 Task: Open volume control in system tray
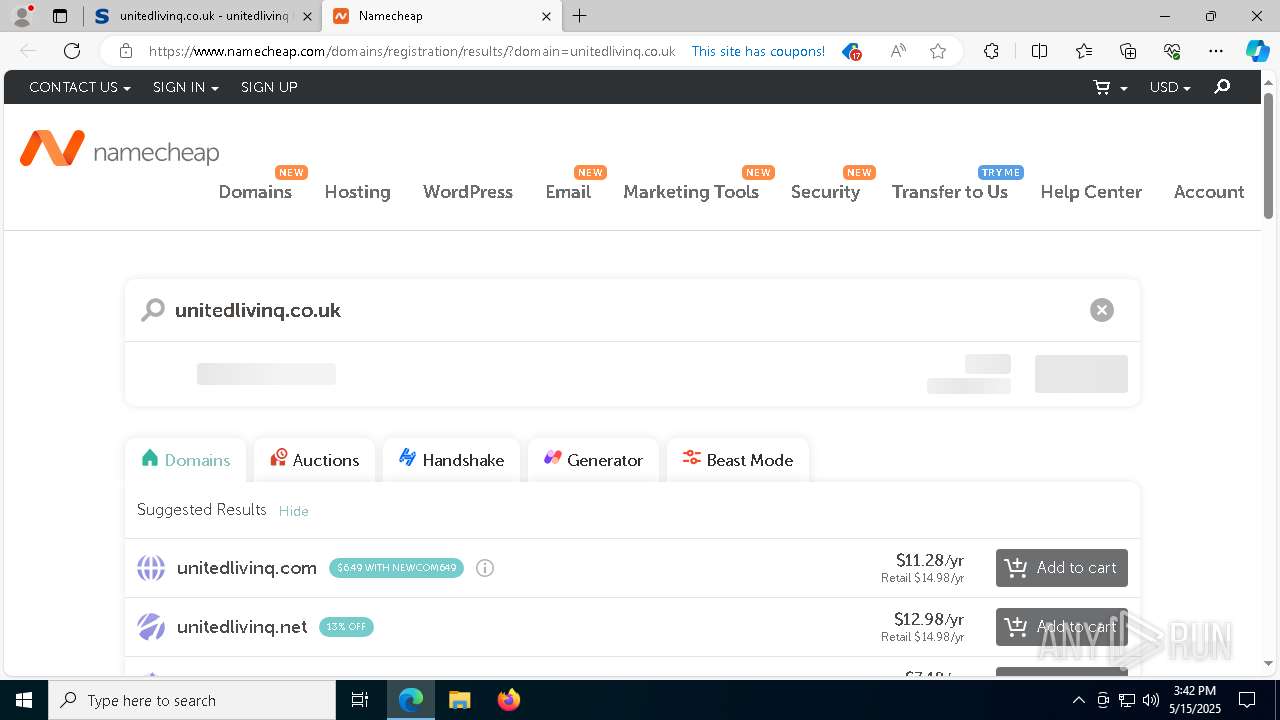pyautogui.click(x=1151, y=700)
